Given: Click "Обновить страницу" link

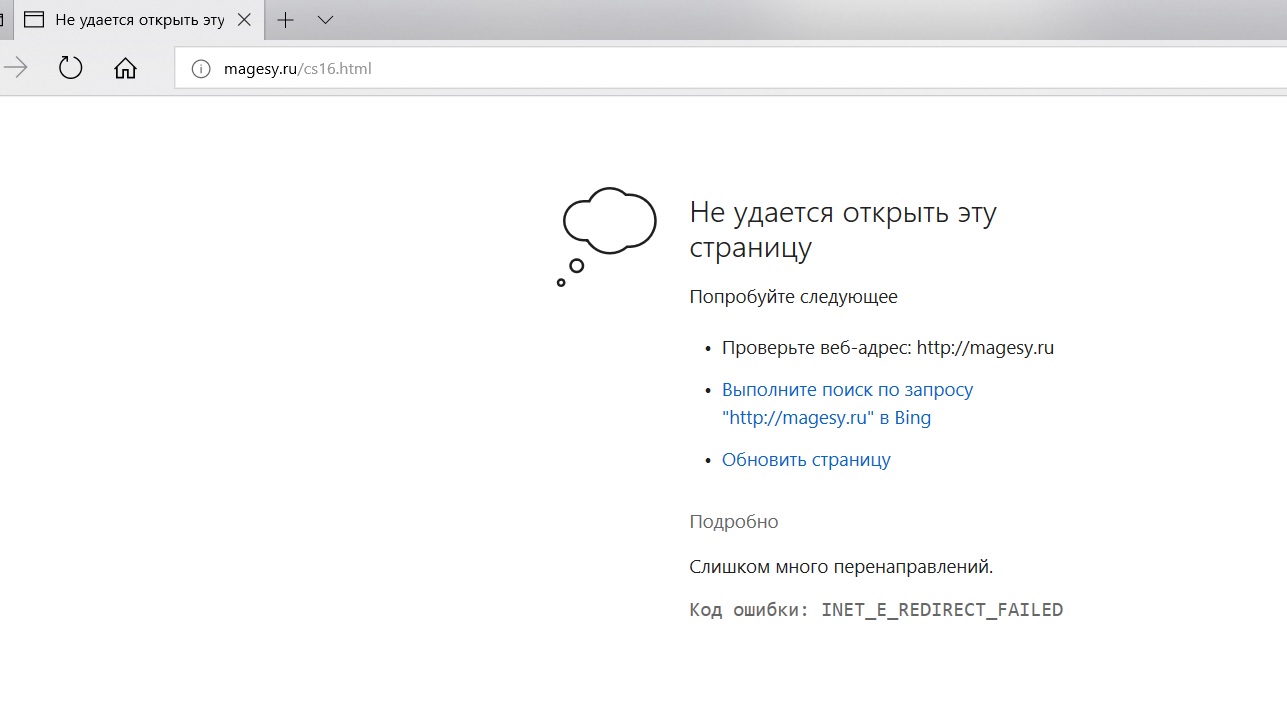Looking at the screenshot, I should 806,460.
